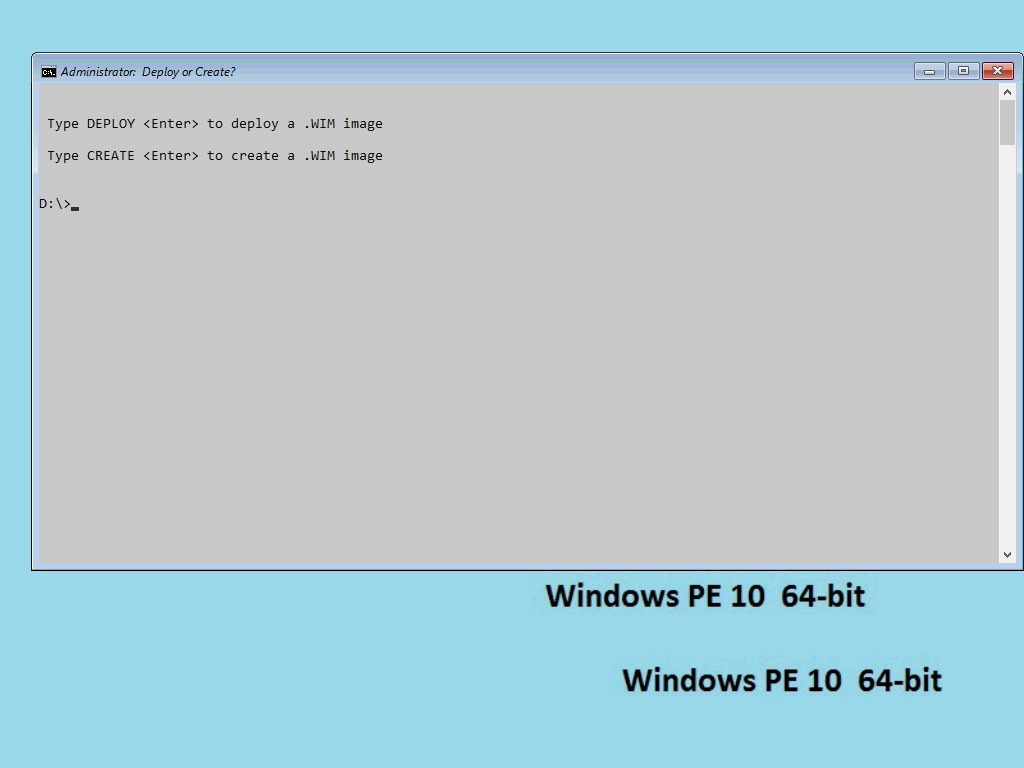Click the command prompt icon in title bar
The height and width of the screenshot is (768, 1024).
click(x=47, y=71)
